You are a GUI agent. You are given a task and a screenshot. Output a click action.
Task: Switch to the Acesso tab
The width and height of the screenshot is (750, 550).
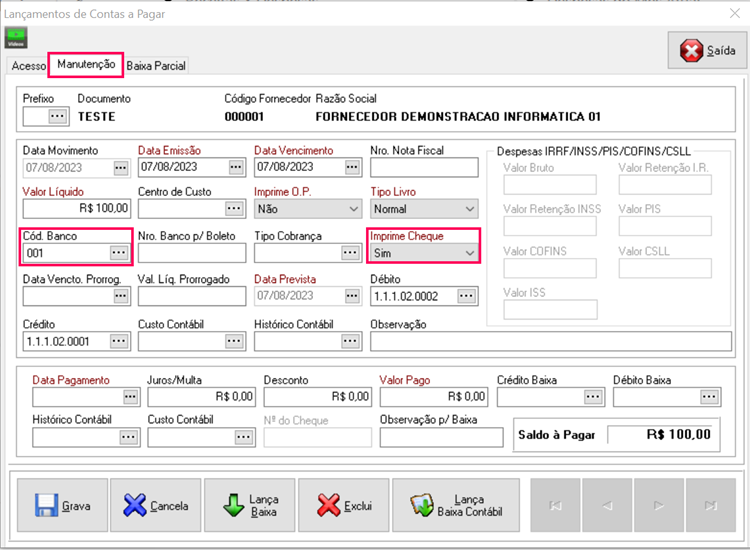(28, 66)
